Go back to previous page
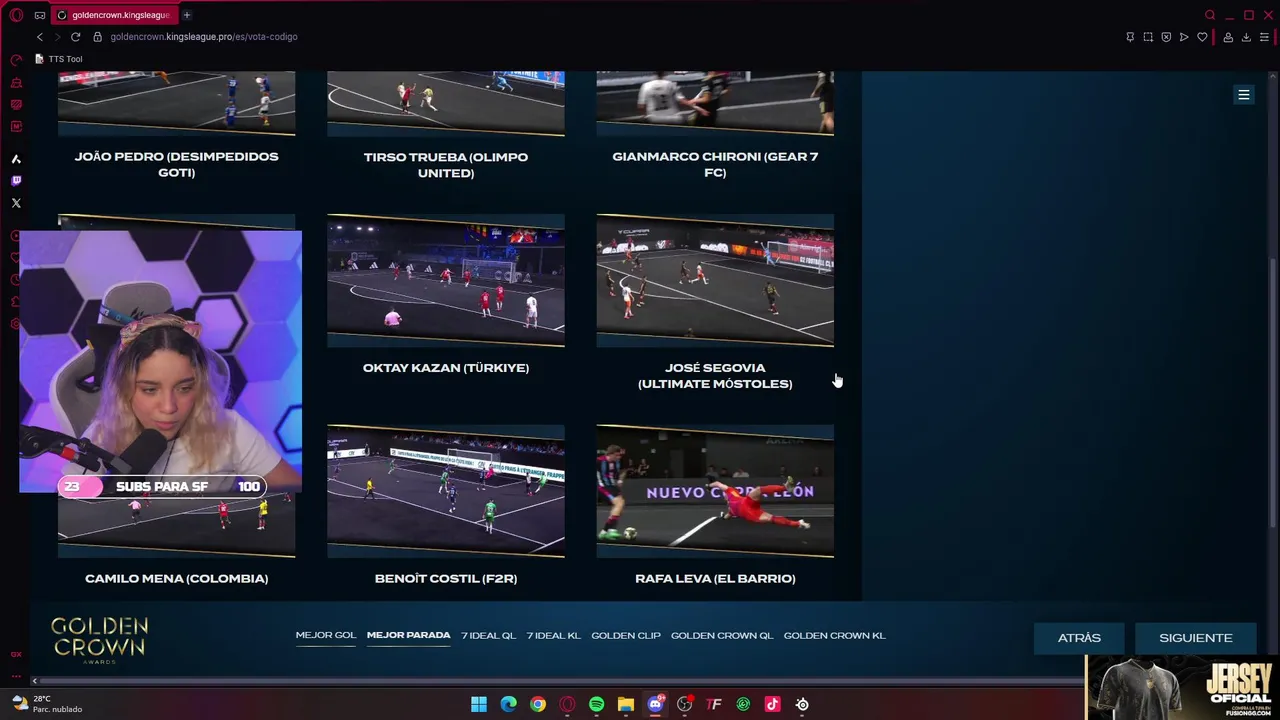Image resolution: width=1280 pixels, height=720 pixels. coord(40,37)
